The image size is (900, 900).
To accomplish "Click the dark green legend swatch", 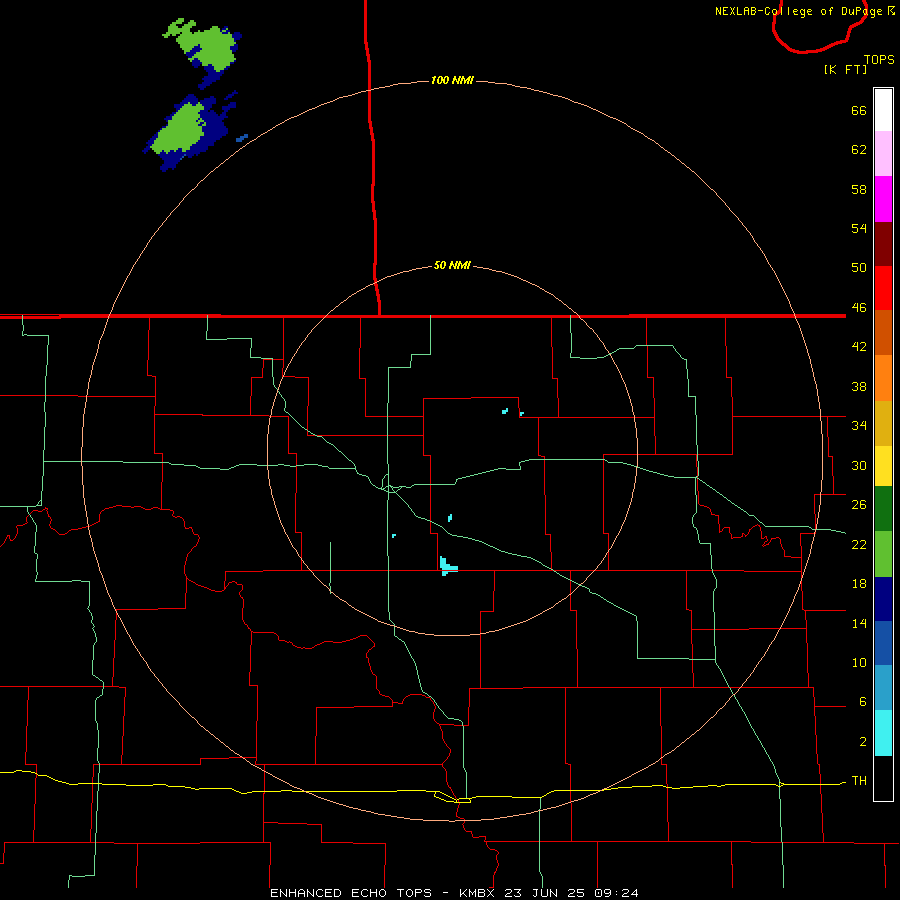I will (x=883, y=509).
